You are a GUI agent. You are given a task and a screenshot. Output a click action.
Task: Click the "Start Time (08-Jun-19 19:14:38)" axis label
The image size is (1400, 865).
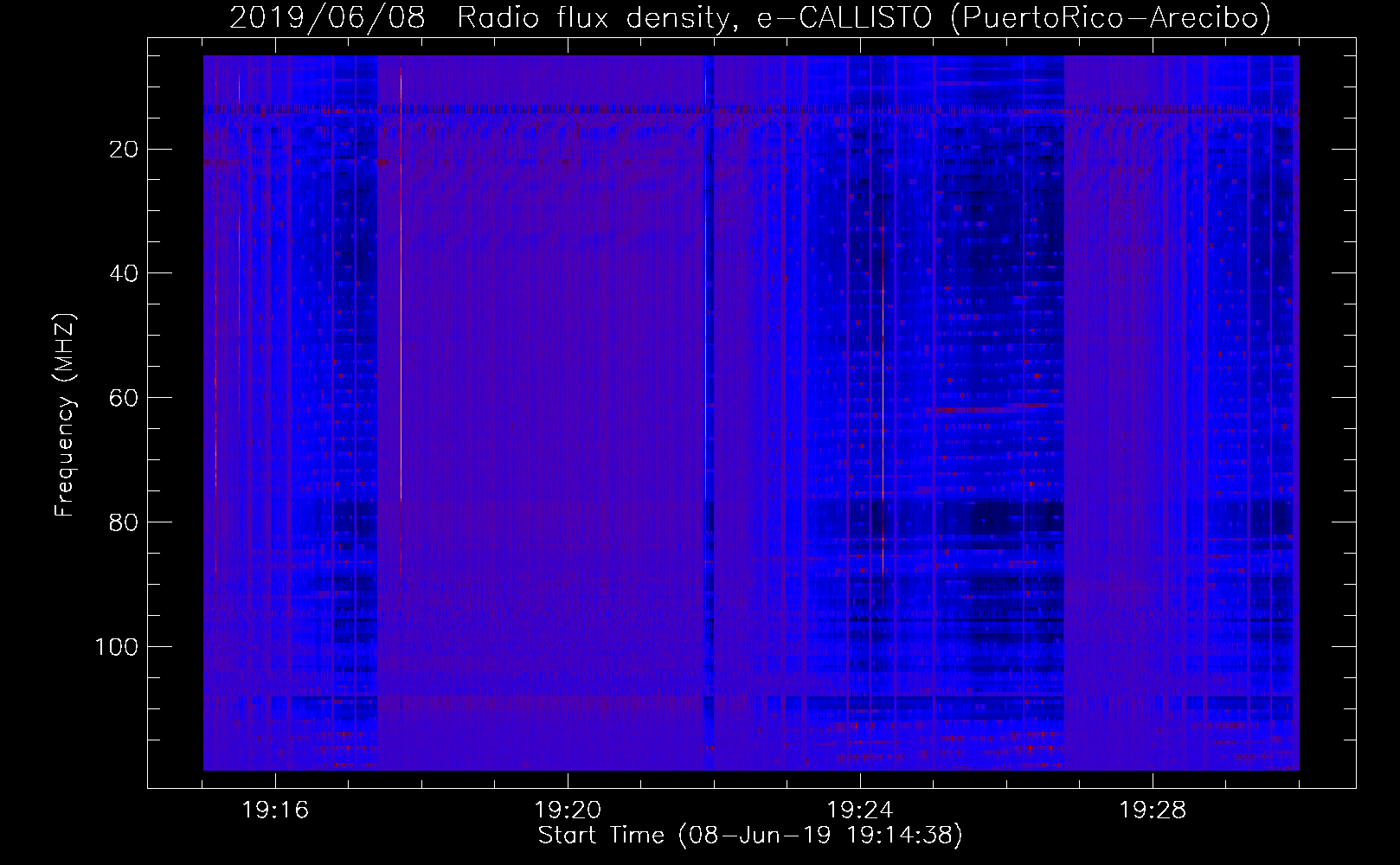click(750, 836)
